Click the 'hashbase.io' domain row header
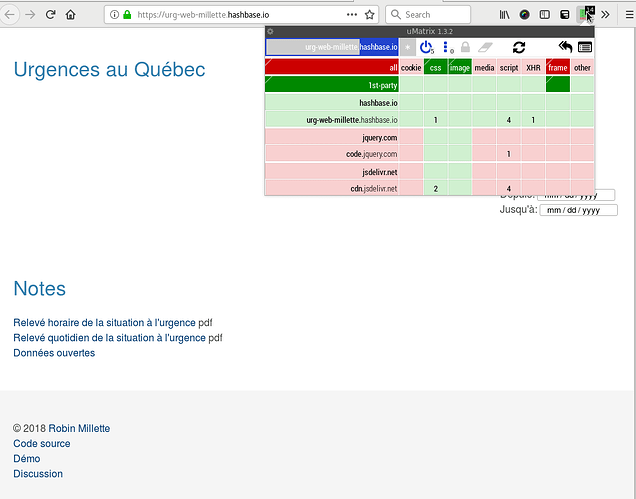Screen dimensions: 636x499 pyautogui.click(x=332, y=102)
